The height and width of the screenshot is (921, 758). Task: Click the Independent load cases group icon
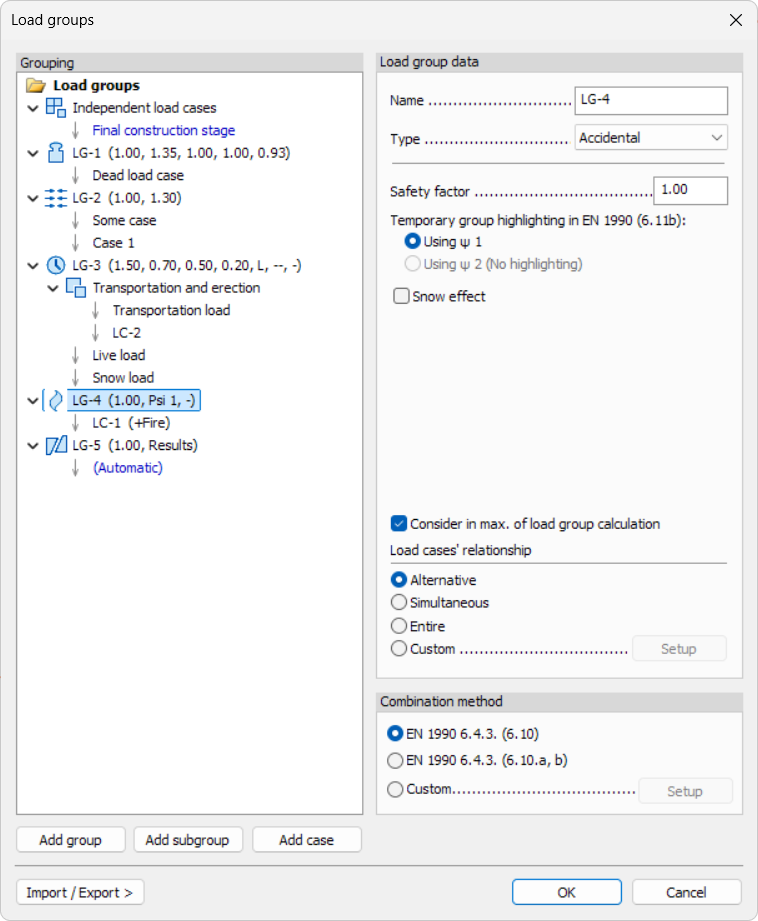56,108
